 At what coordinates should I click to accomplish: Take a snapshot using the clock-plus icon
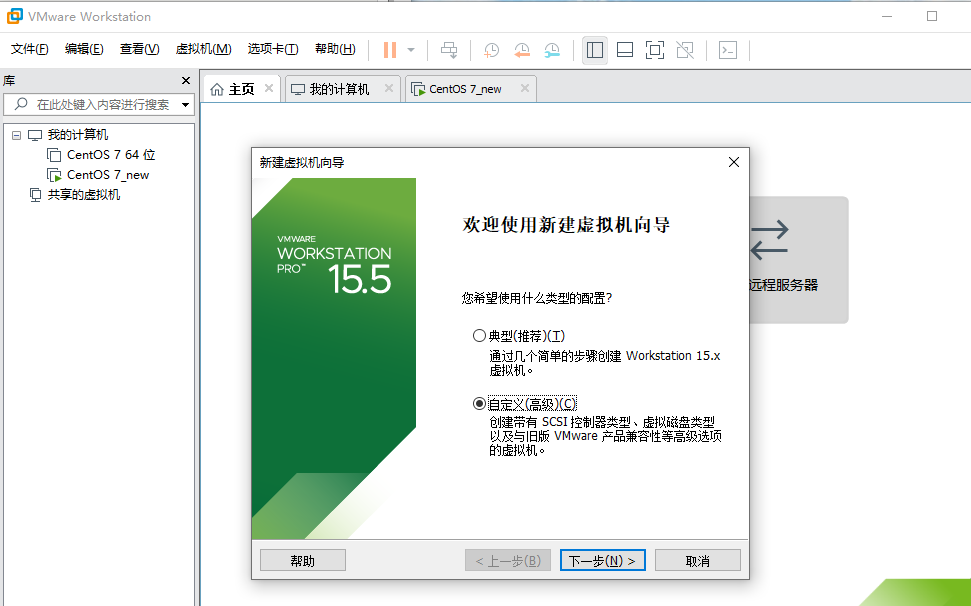[x=491, y=50]
